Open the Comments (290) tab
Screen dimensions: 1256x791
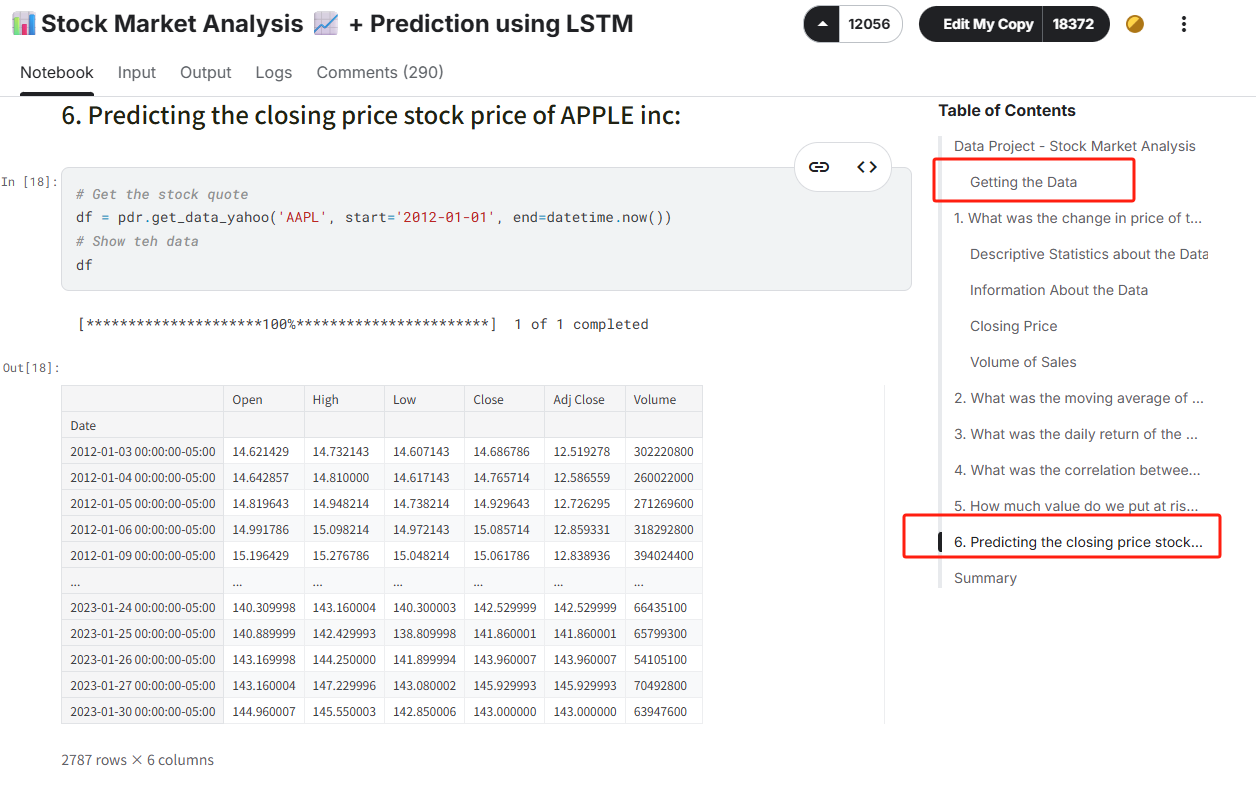point(380,72)
